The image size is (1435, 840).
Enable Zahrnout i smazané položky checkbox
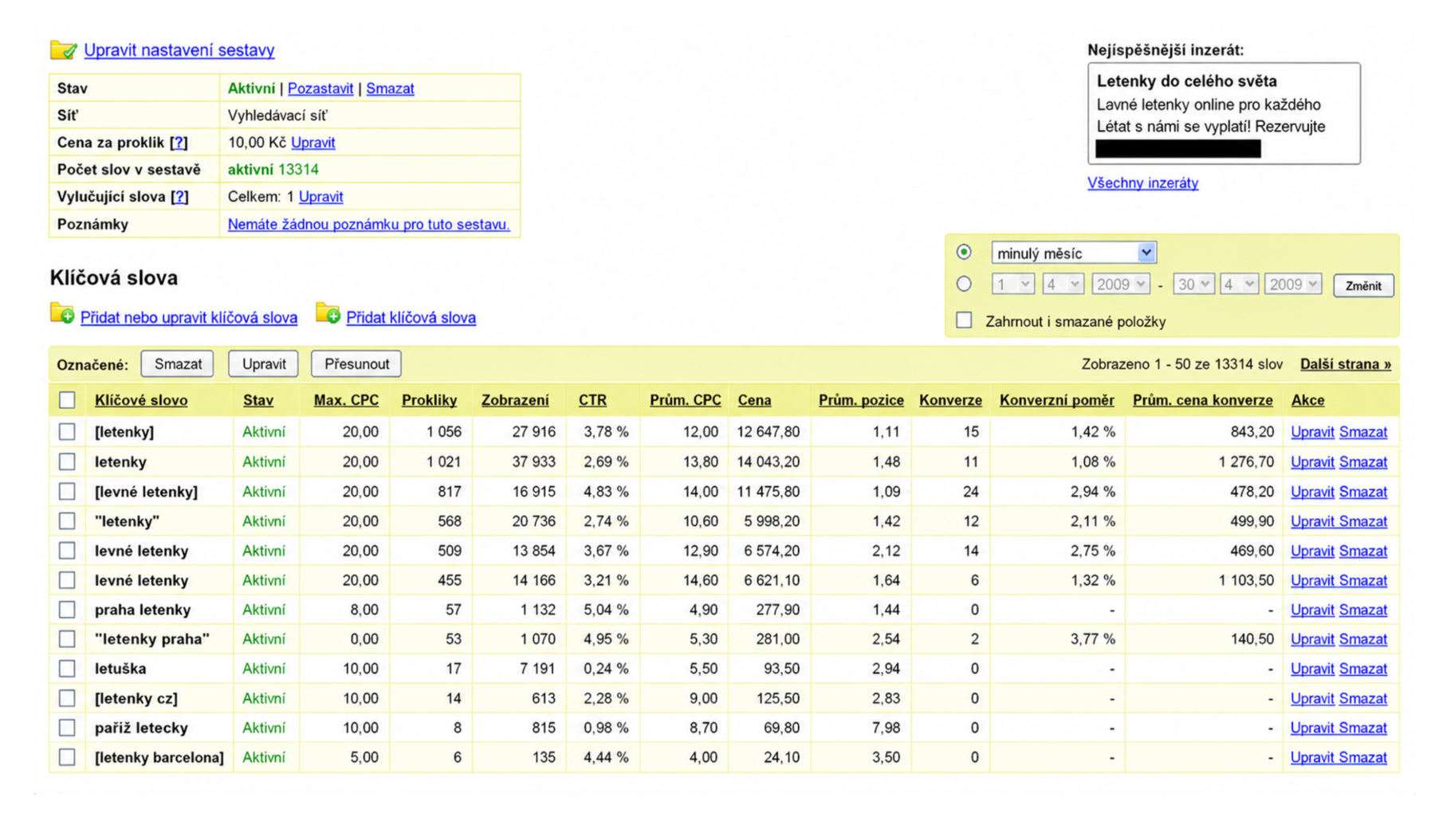pyautogui.click(x=964, y=320)
